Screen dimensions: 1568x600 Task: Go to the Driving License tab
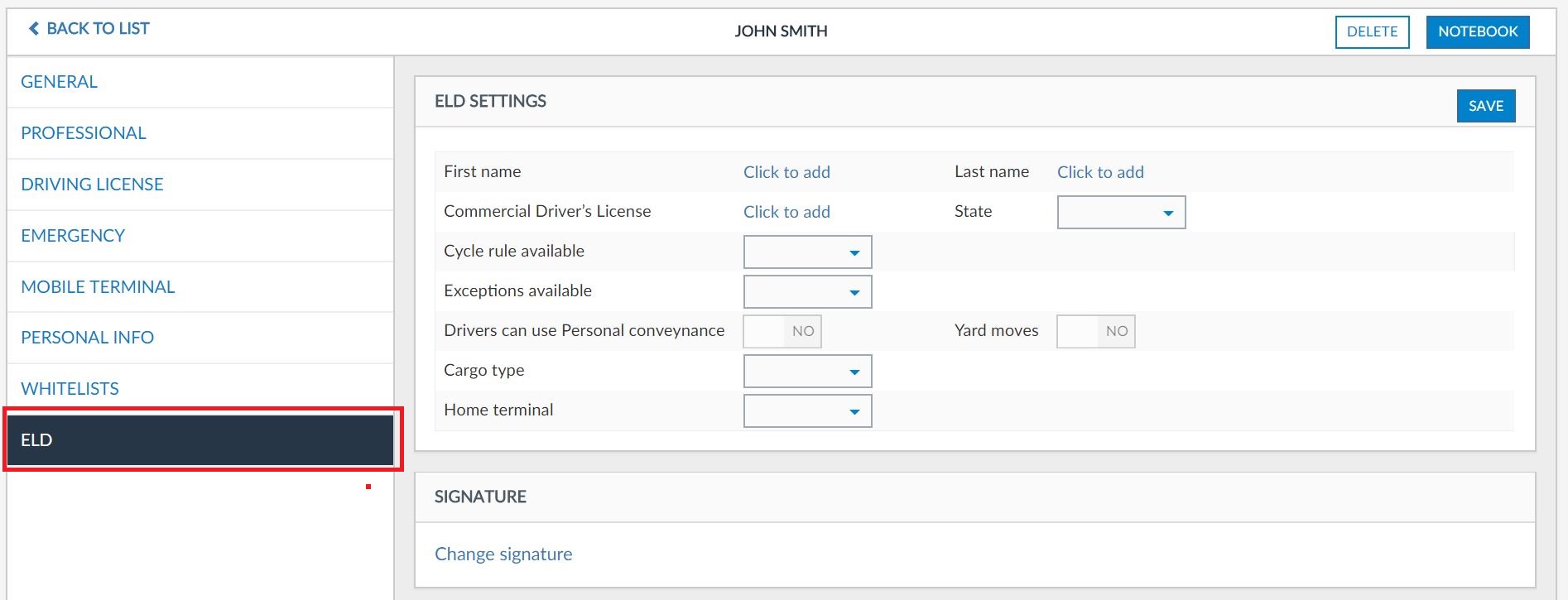tap(92, 185)
